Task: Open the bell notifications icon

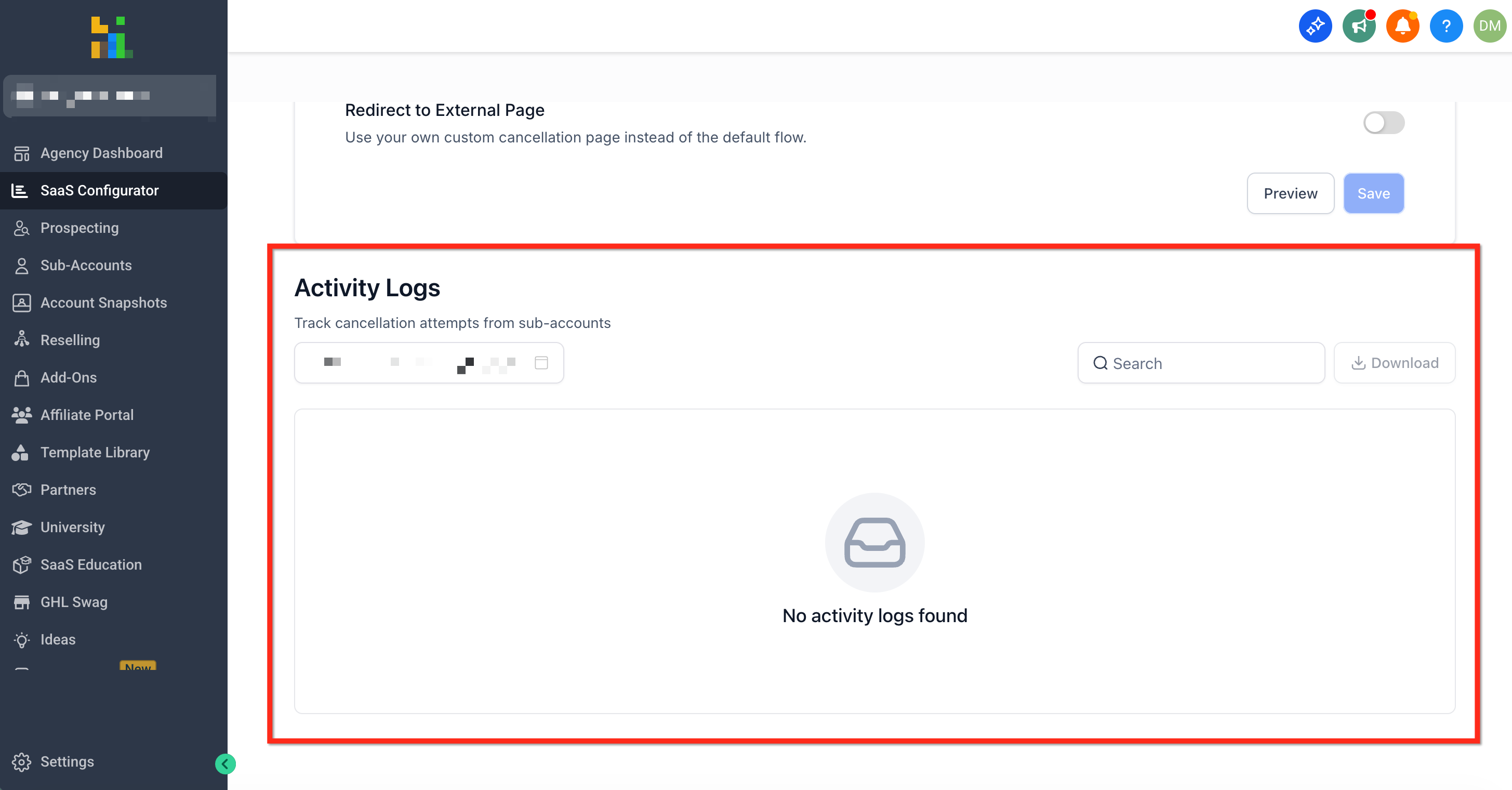Action: click(x=1402, y=26)
